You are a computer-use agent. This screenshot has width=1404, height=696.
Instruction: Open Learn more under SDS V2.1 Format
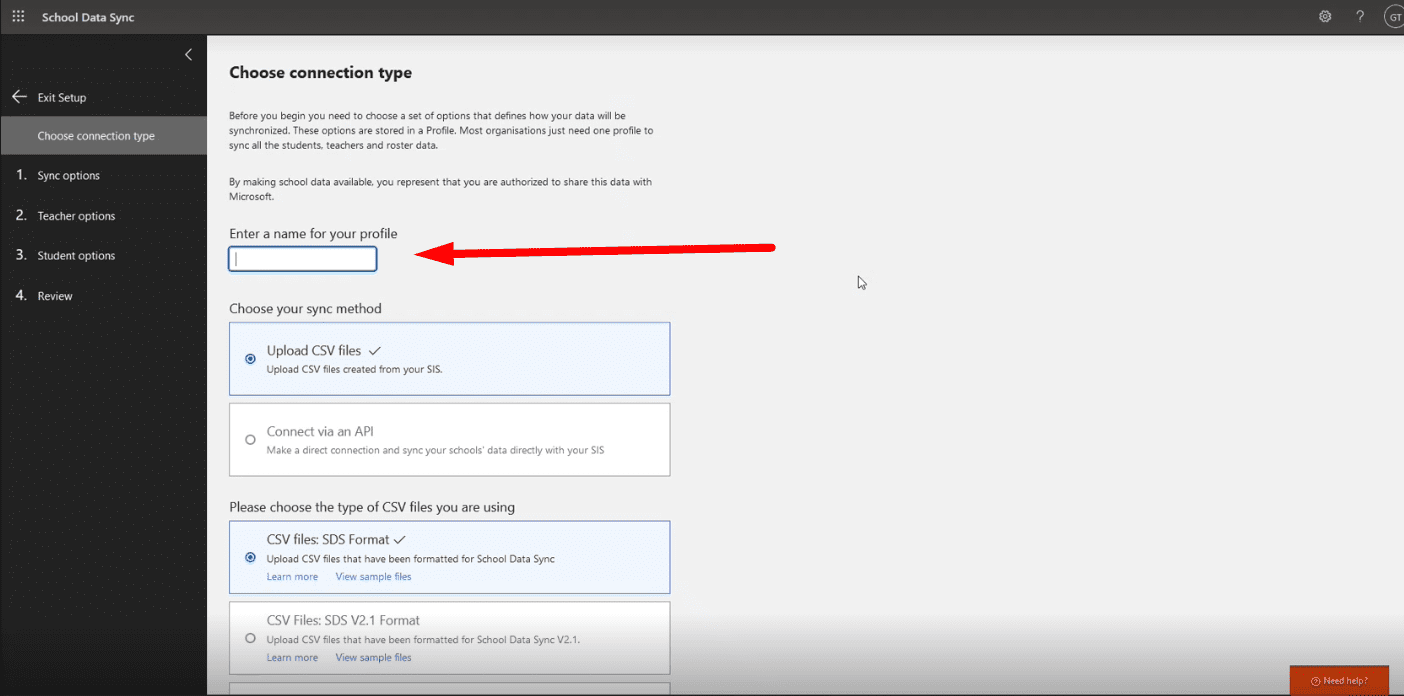292,658
